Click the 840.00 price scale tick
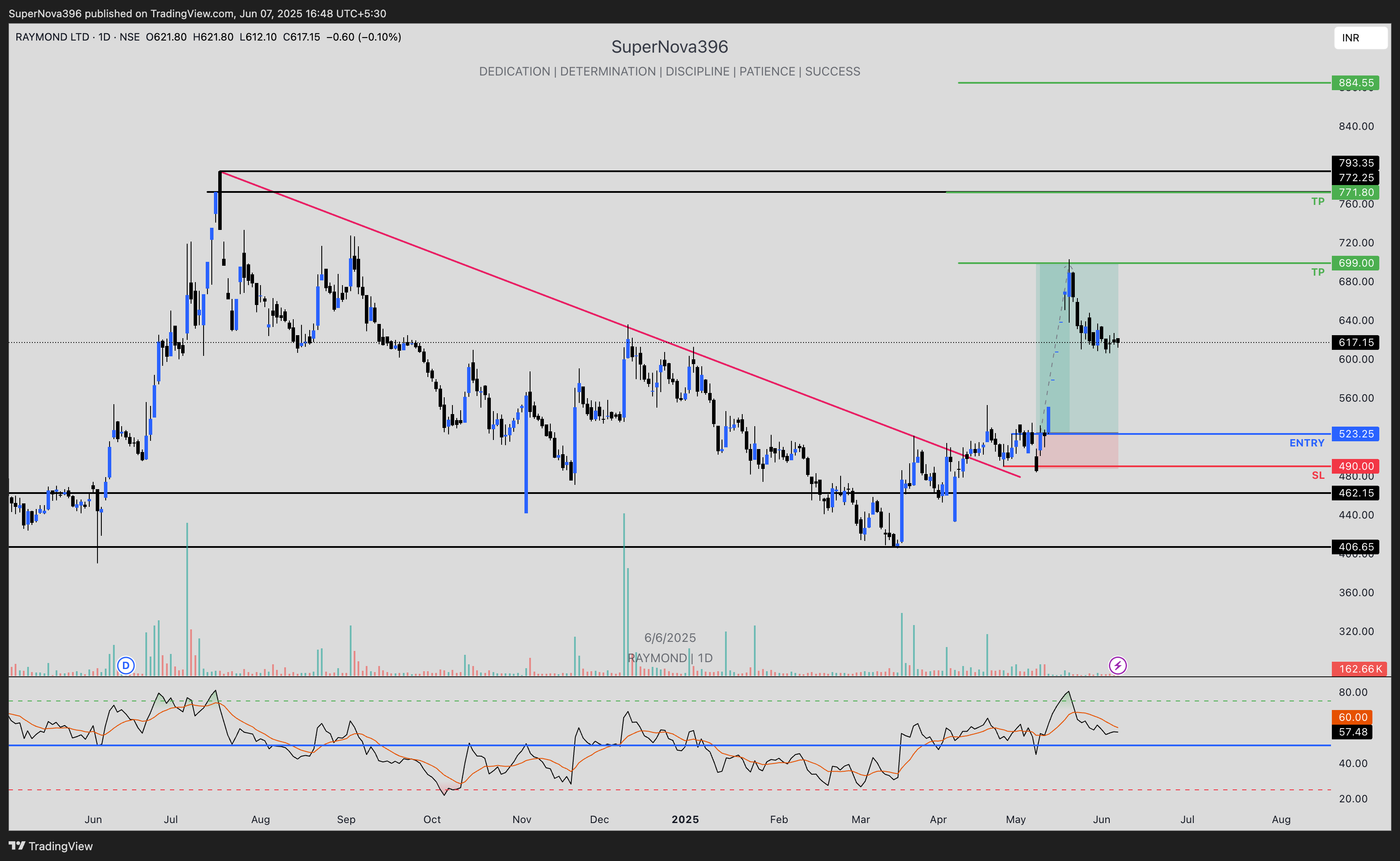The image size is (1400, 861). pos(1356,126)
